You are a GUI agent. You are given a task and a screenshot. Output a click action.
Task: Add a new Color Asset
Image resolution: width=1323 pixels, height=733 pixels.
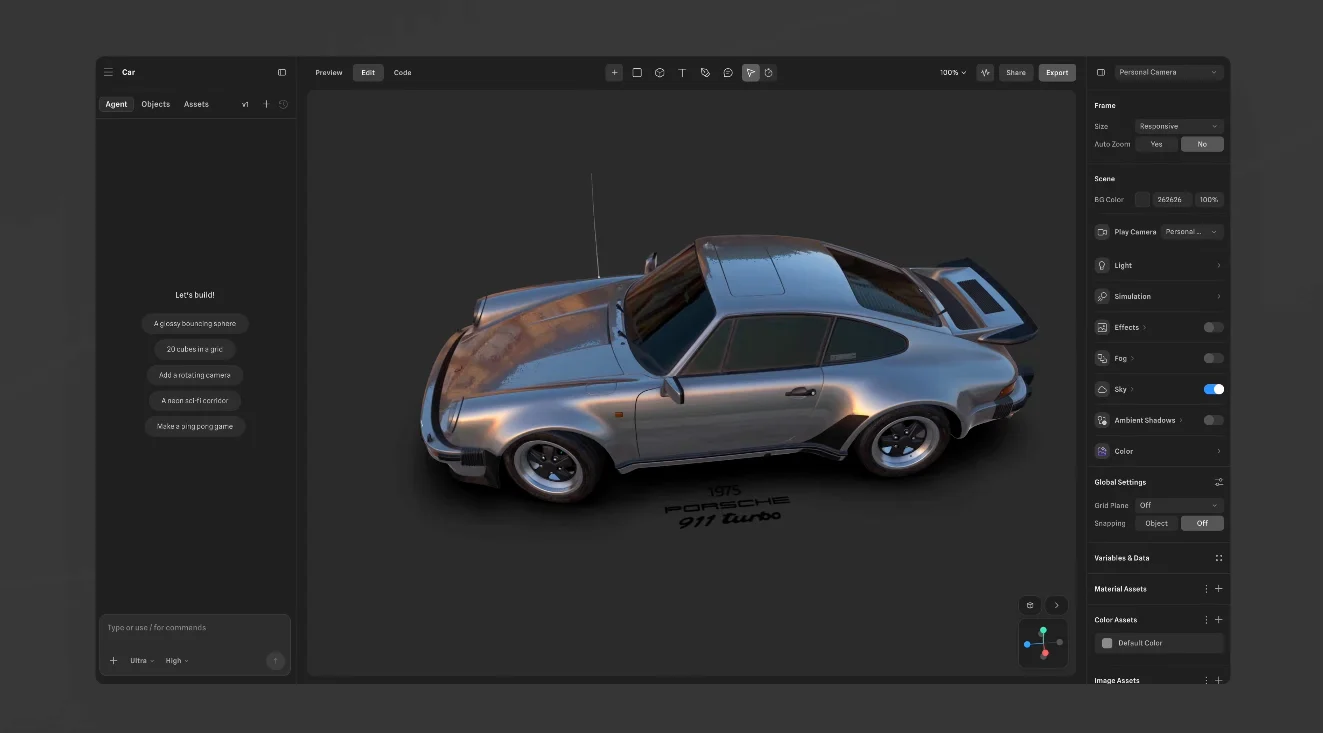(1218, 620)
